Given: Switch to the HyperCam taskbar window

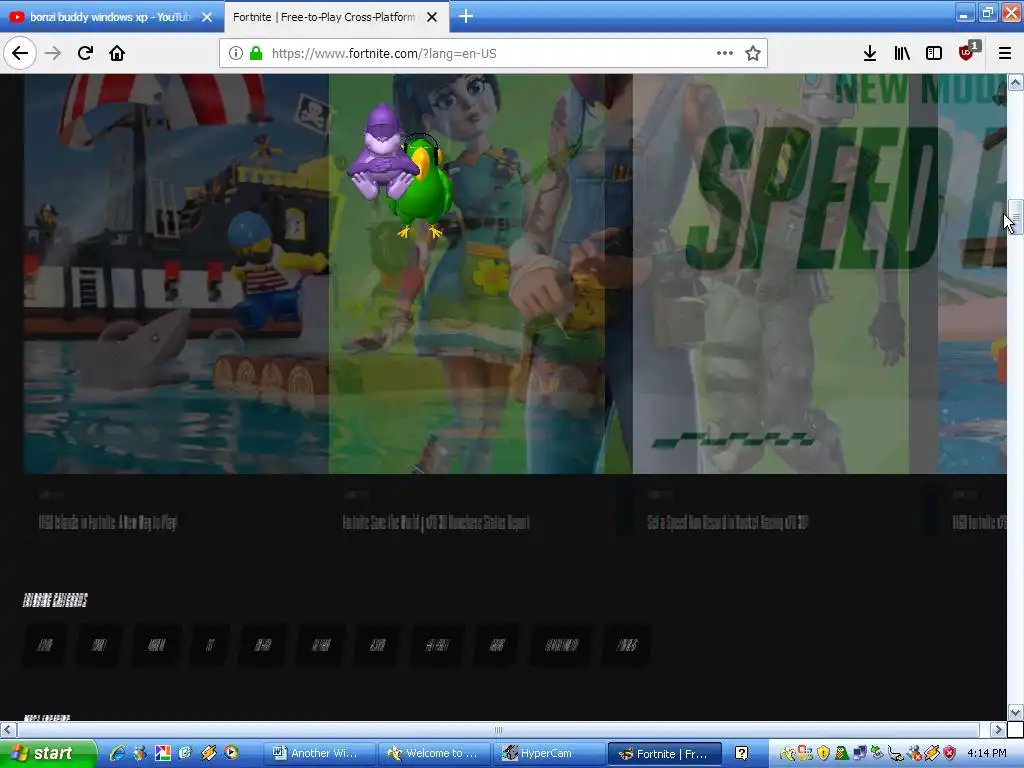Looking at the screenshot, I should pyautogui.click(x=548, y=754).
